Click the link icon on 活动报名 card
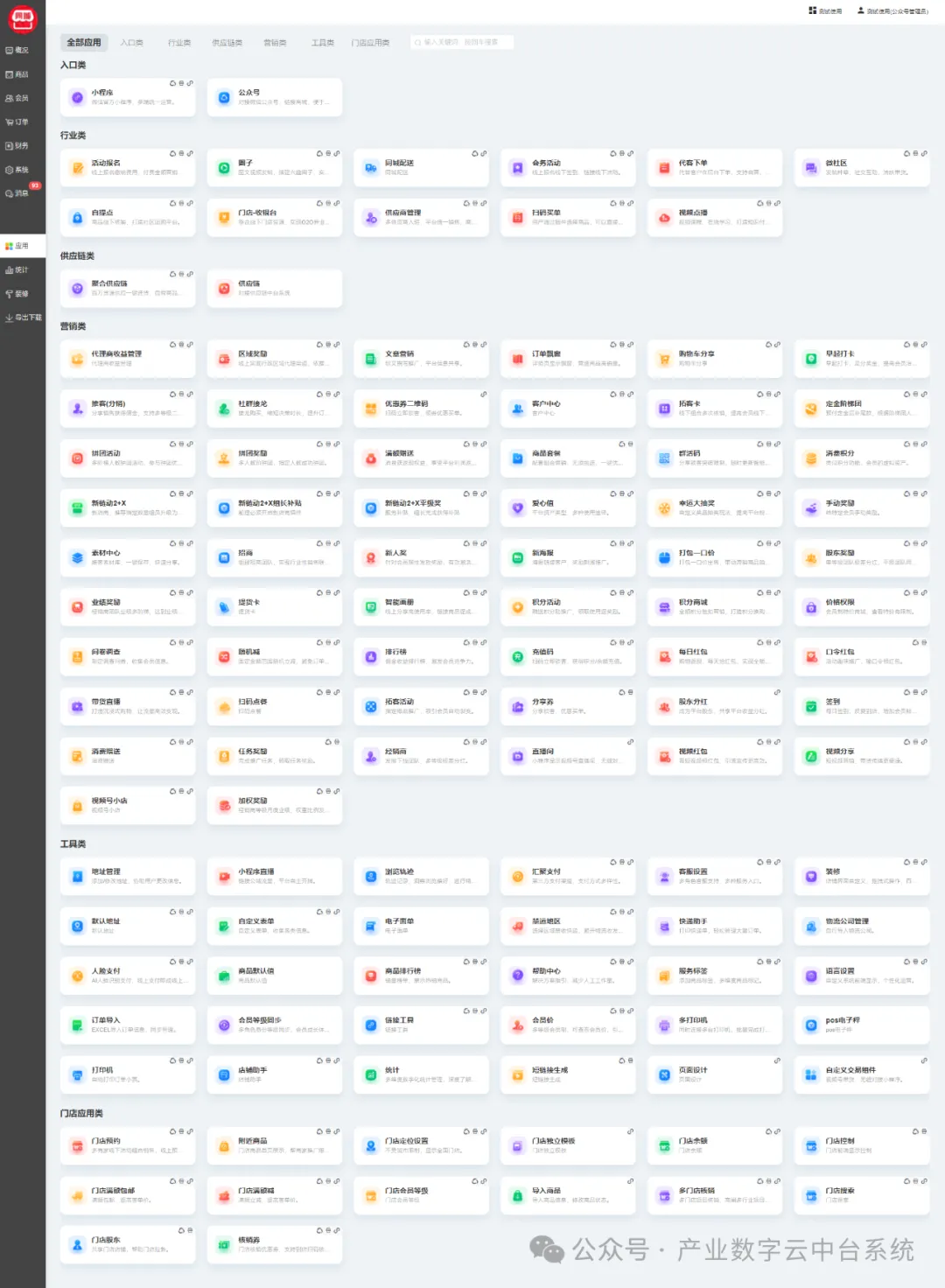Viewport: 945px width, 1288px height. [190, 154]
